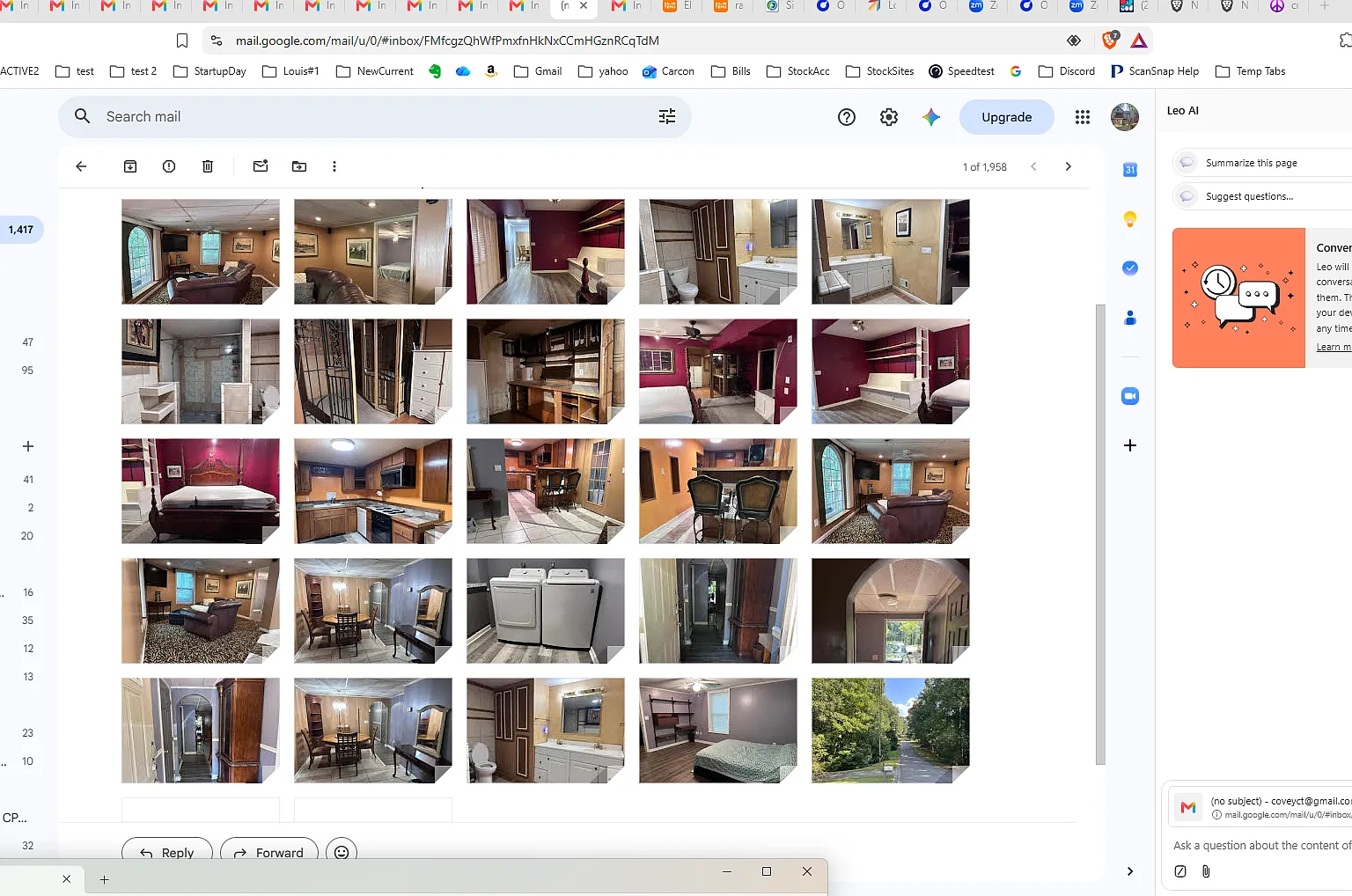Go to previous email chevron

[x=1033, y=166]
